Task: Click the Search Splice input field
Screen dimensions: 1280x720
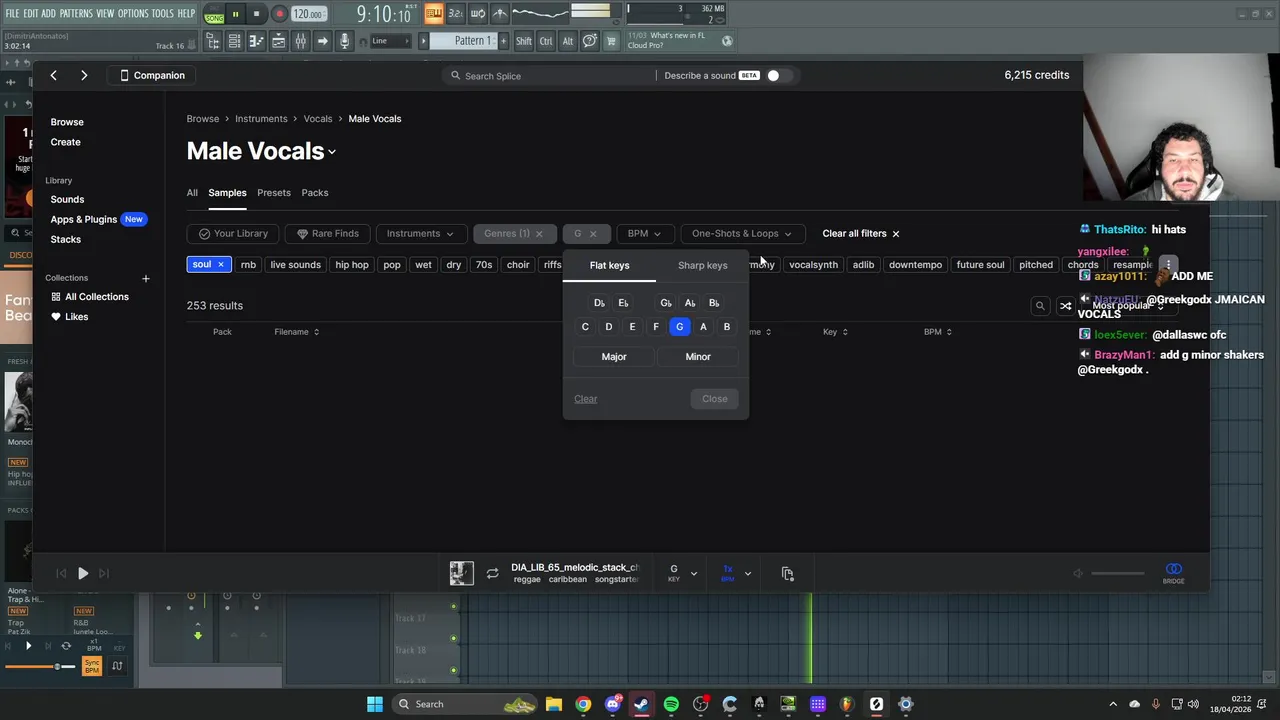Action: point(548,76)
